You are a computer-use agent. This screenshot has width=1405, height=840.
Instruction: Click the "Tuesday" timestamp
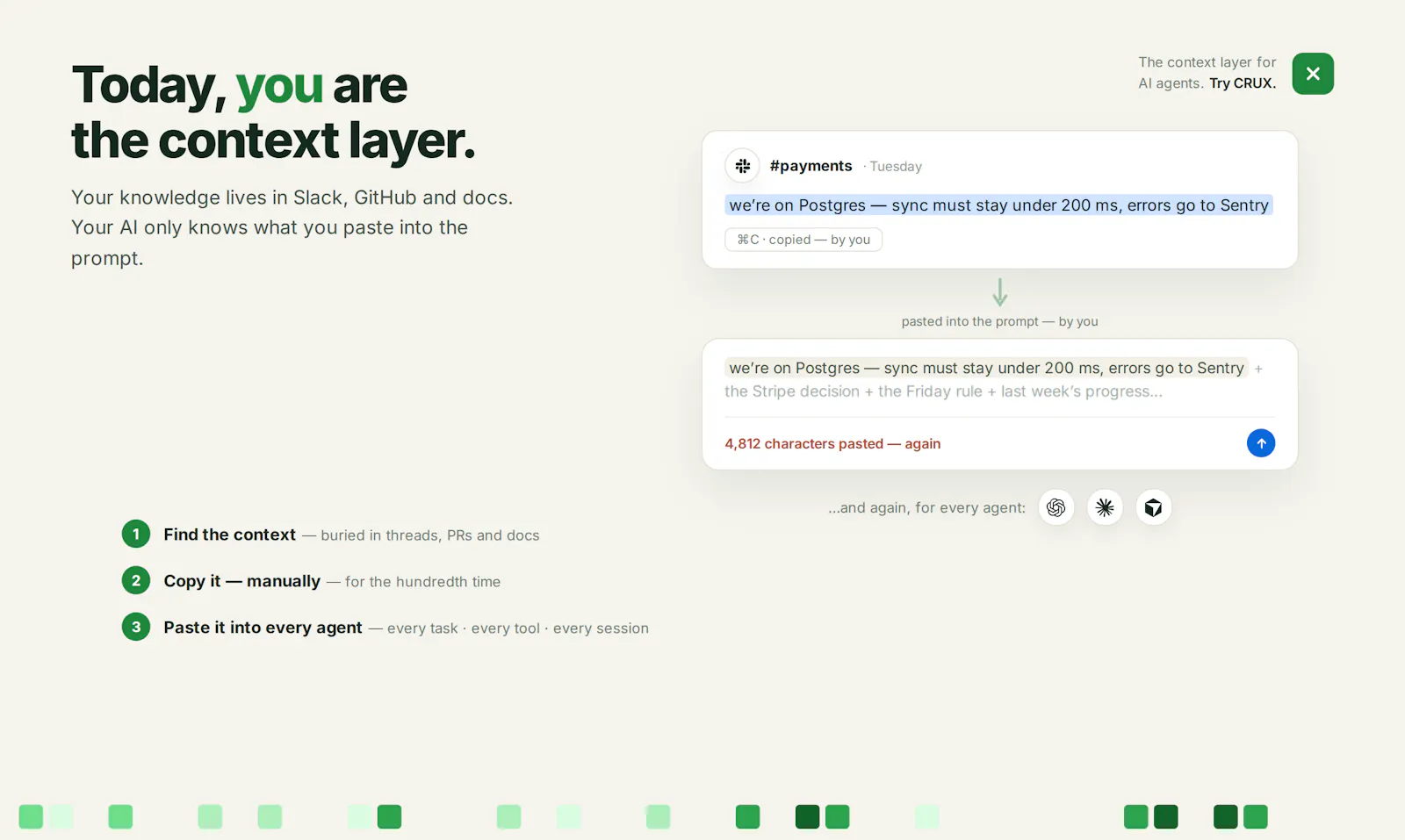pyautogui.click(x=896, y=167)
